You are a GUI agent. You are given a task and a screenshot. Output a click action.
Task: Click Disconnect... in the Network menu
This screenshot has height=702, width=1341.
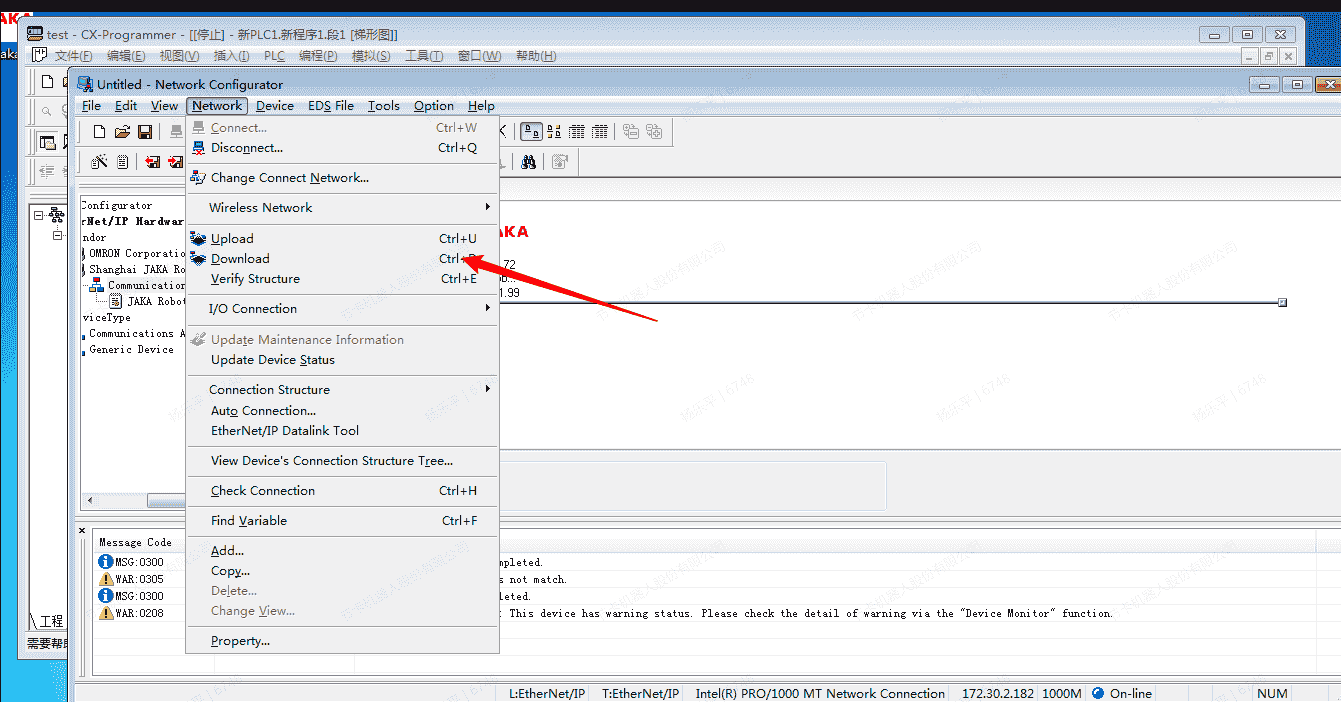(x=246, y=148)
